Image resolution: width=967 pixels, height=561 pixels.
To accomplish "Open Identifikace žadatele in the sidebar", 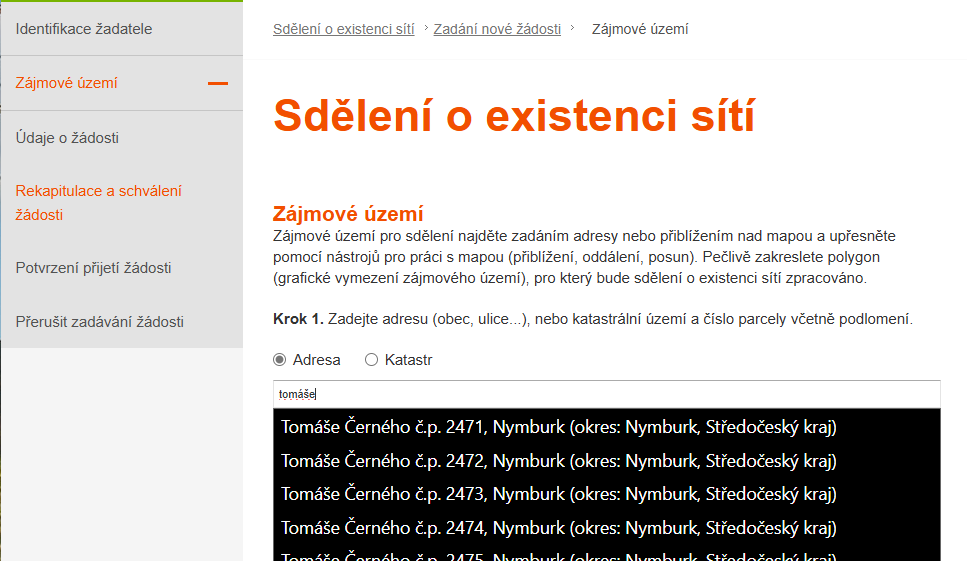I will [x=84, y=29].
